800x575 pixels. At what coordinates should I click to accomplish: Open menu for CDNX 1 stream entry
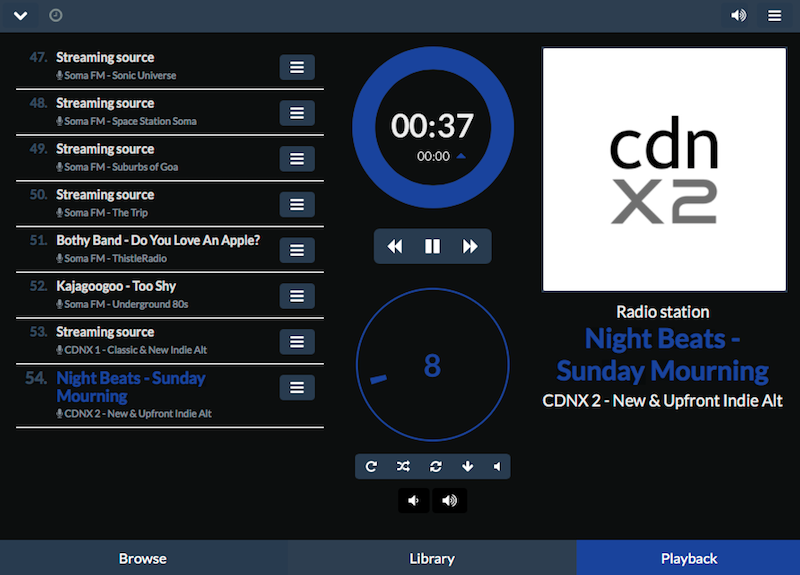click(297, 341)
